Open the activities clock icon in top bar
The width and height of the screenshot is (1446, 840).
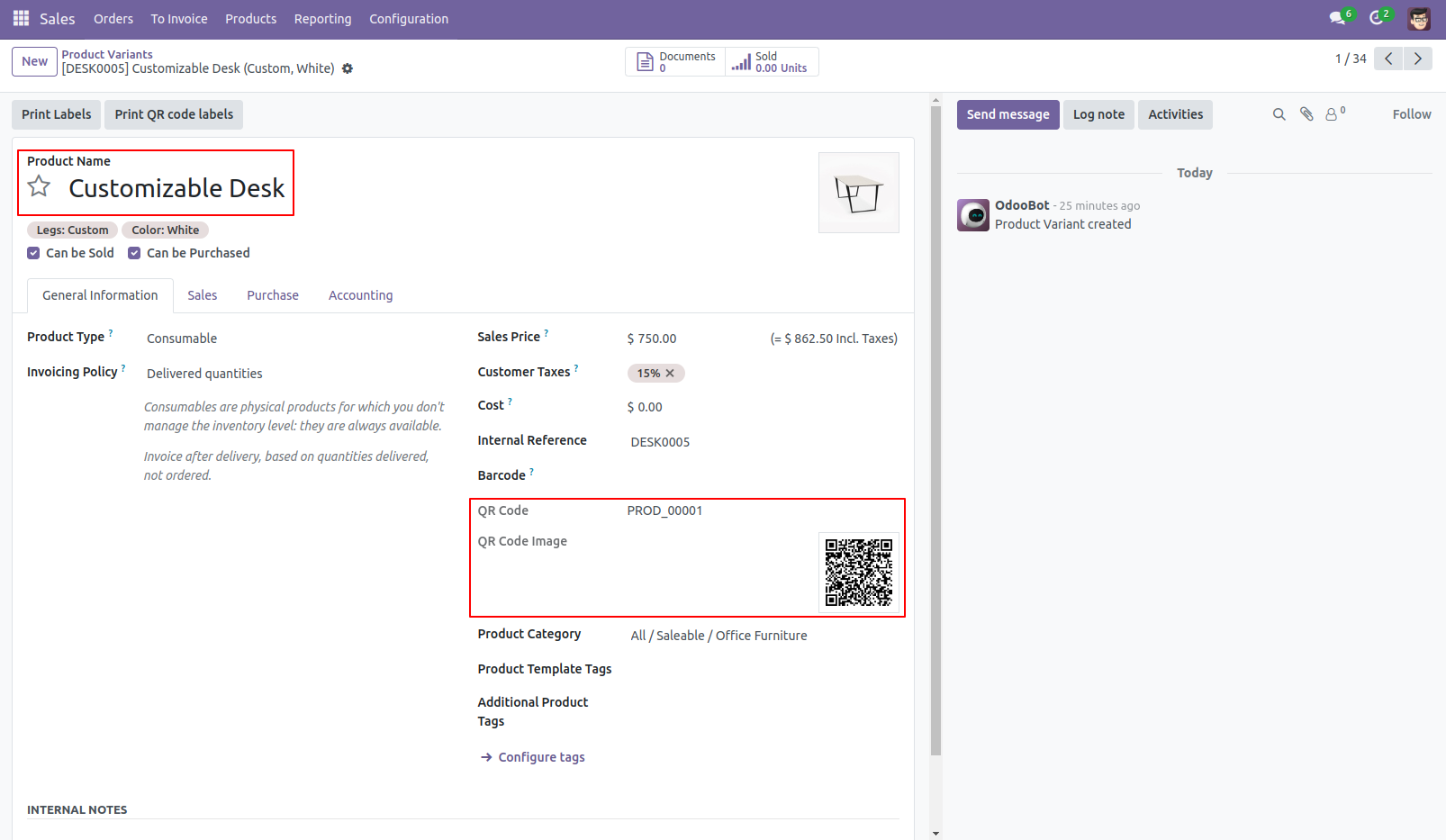pyautogui.click(x=1377, y=16)
